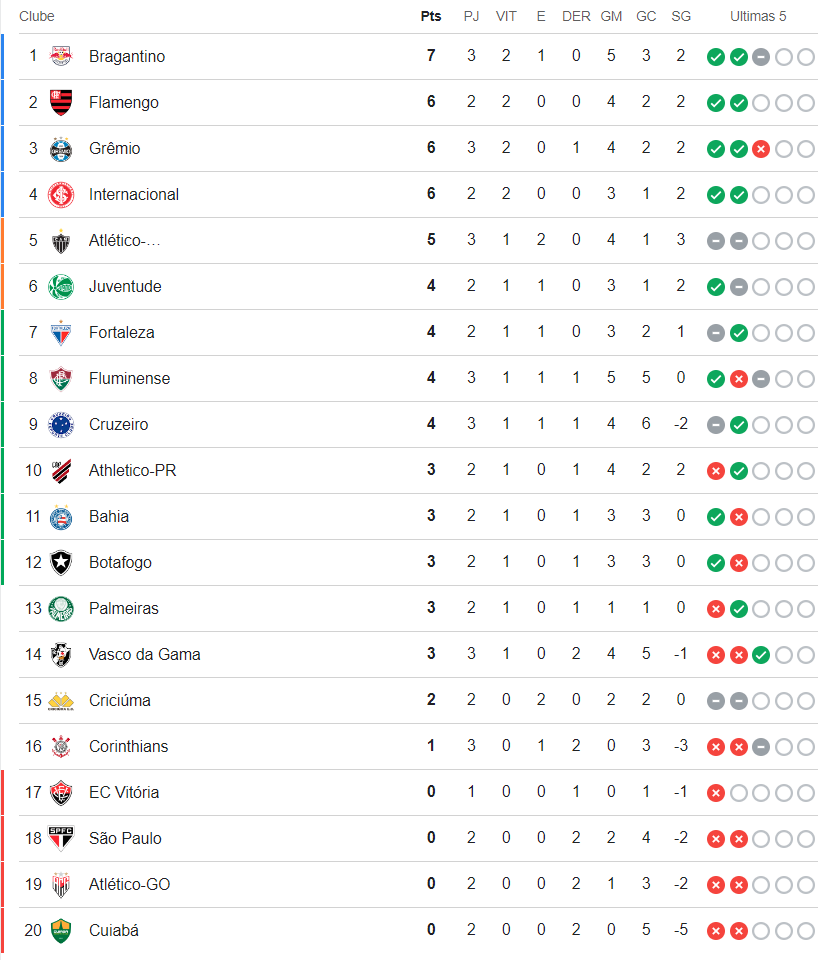This screenshot has height=960, width=834.
Task: Click the Athletico-PR team name
Action: click(132, 470)
